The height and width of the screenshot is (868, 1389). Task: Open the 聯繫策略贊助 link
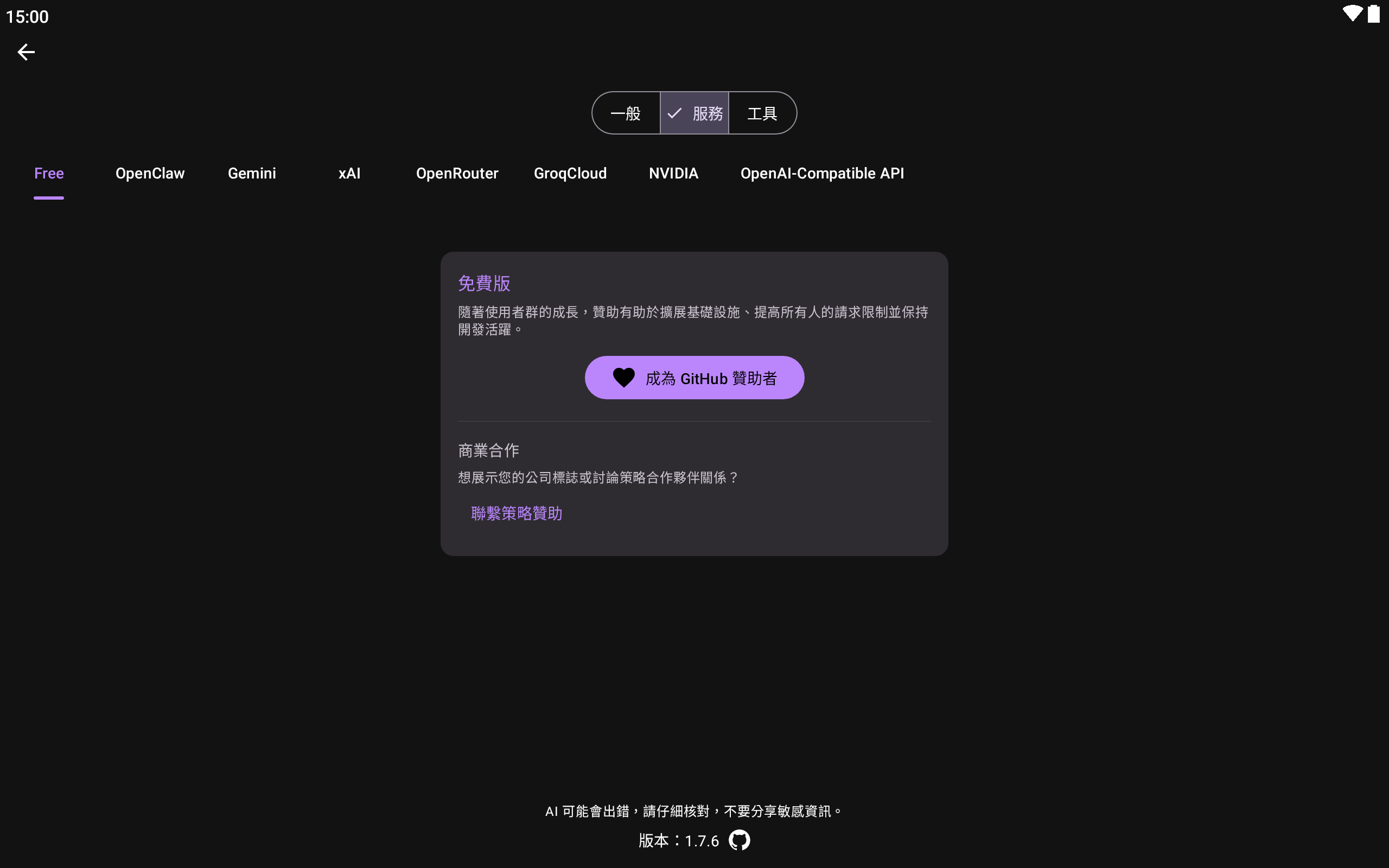pyautogui.click(x=517, y=513)
